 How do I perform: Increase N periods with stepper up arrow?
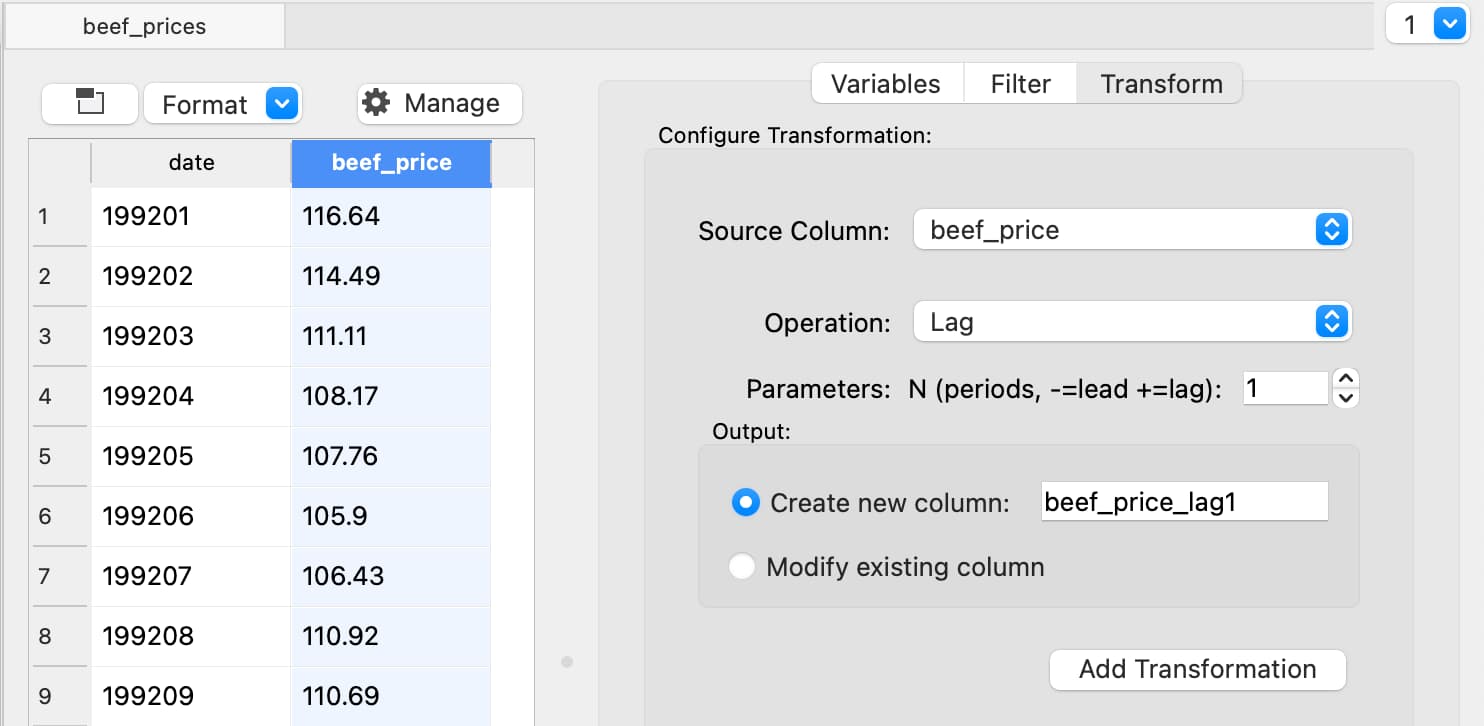coord(1346,379)
